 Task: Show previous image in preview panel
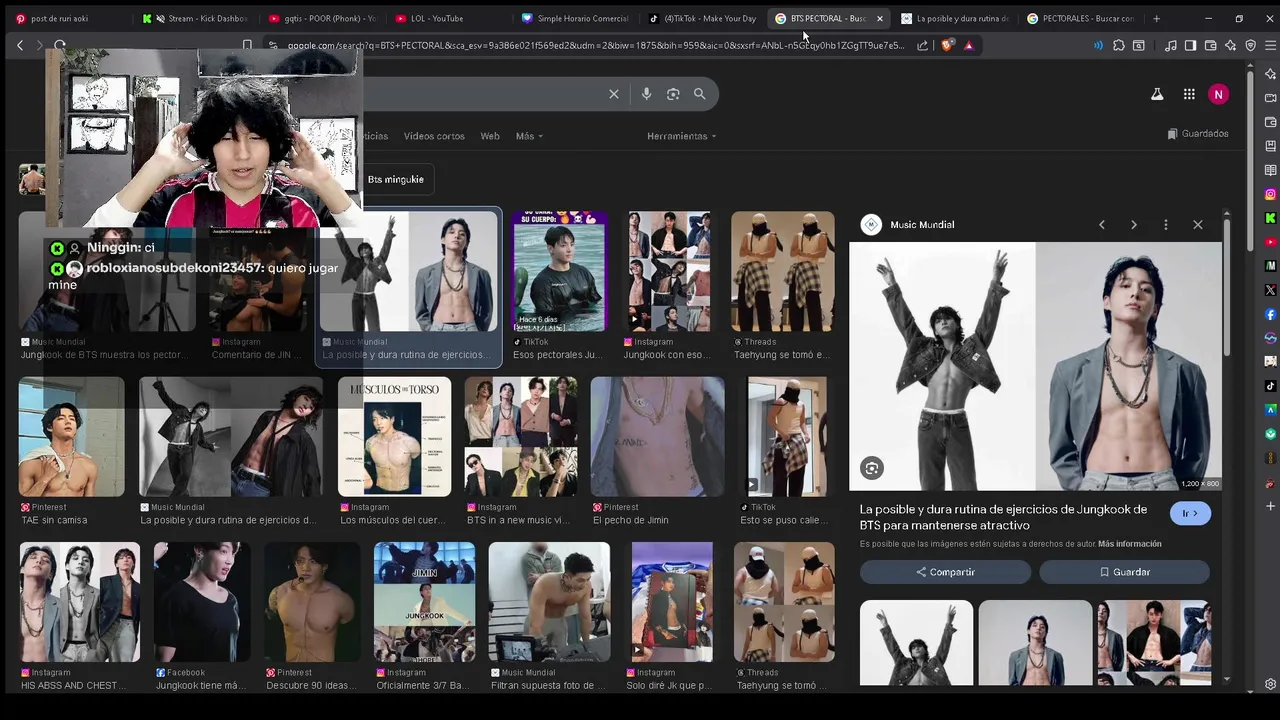pos(1102,225)
